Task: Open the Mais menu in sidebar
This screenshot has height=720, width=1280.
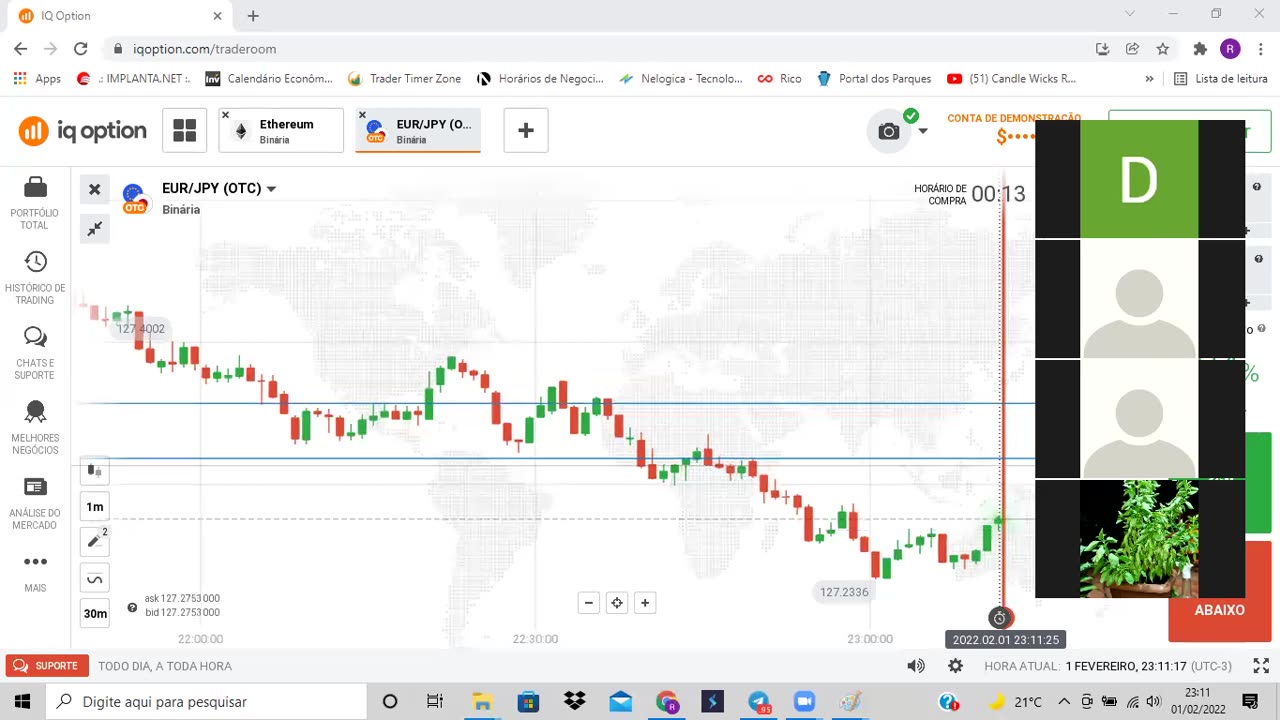Action: coord(35,572)
